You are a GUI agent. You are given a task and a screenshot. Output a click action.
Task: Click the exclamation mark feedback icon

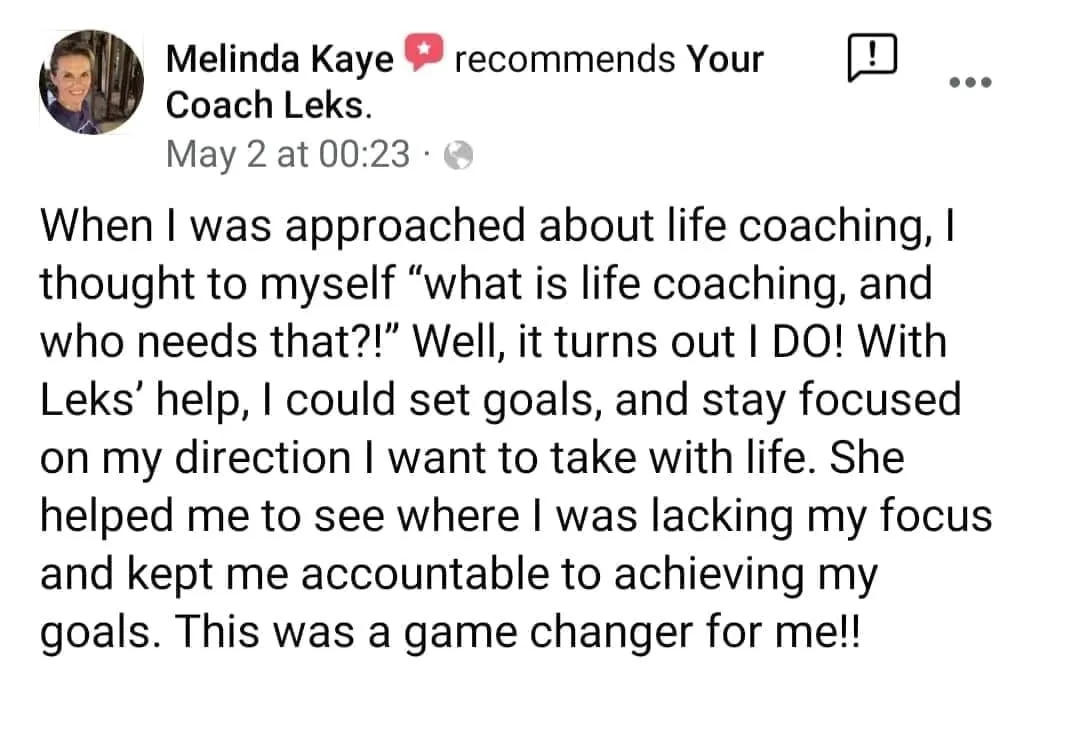(871, 60)
